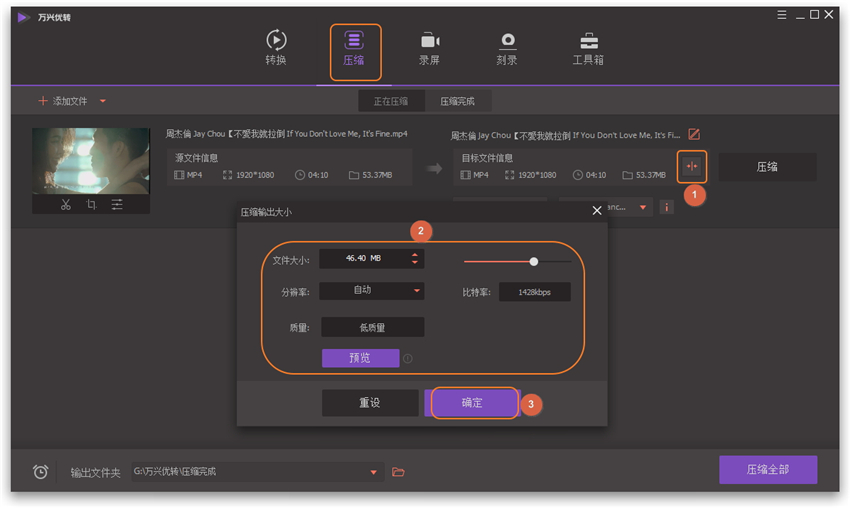The image size is (850, 508).
Task: Click the compress settings icon beside target file info
Action: click(x=691, y=166)
